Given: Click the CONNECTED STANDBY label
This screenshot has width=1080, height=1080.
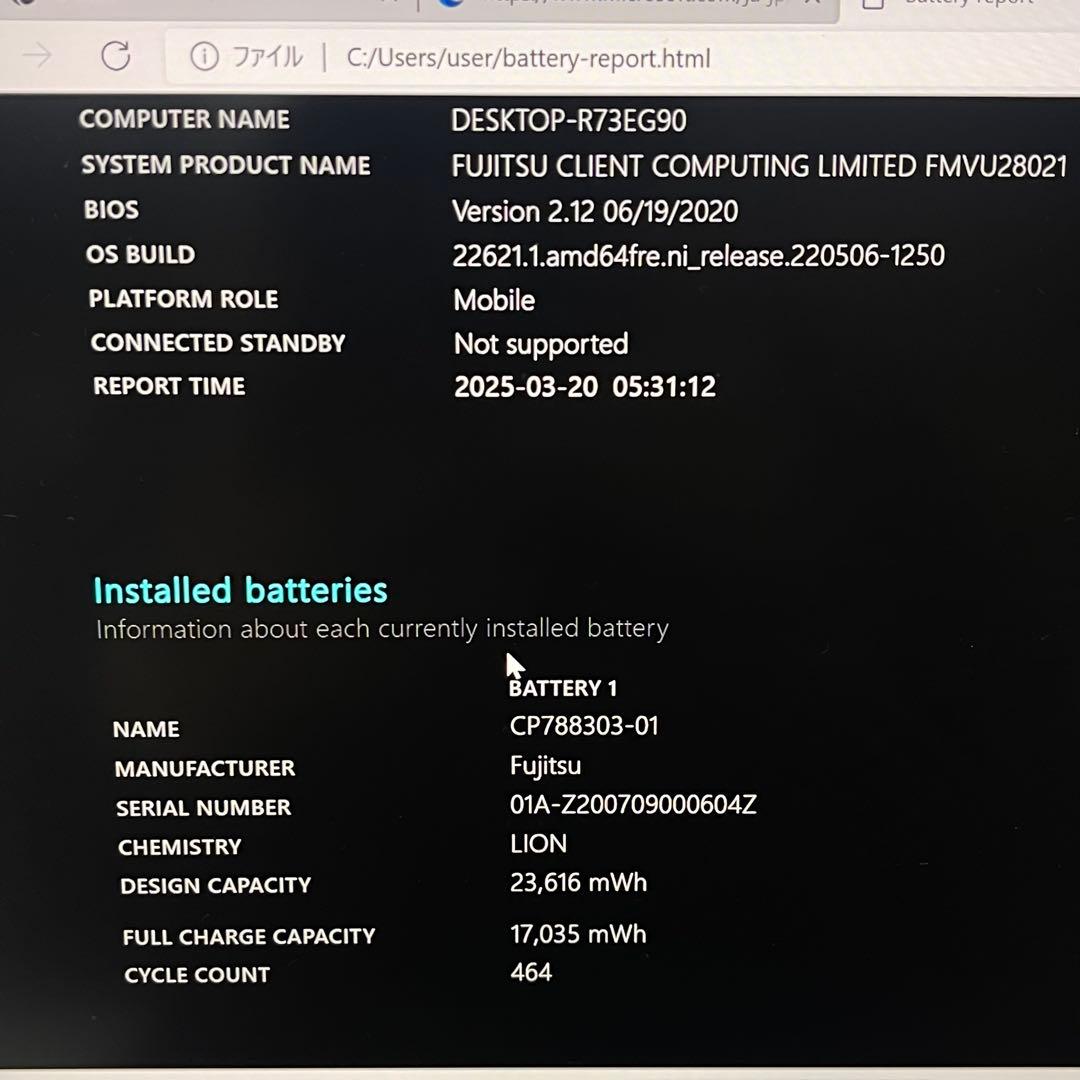Looking at the screenshot, I should click(x=218, y=342).
